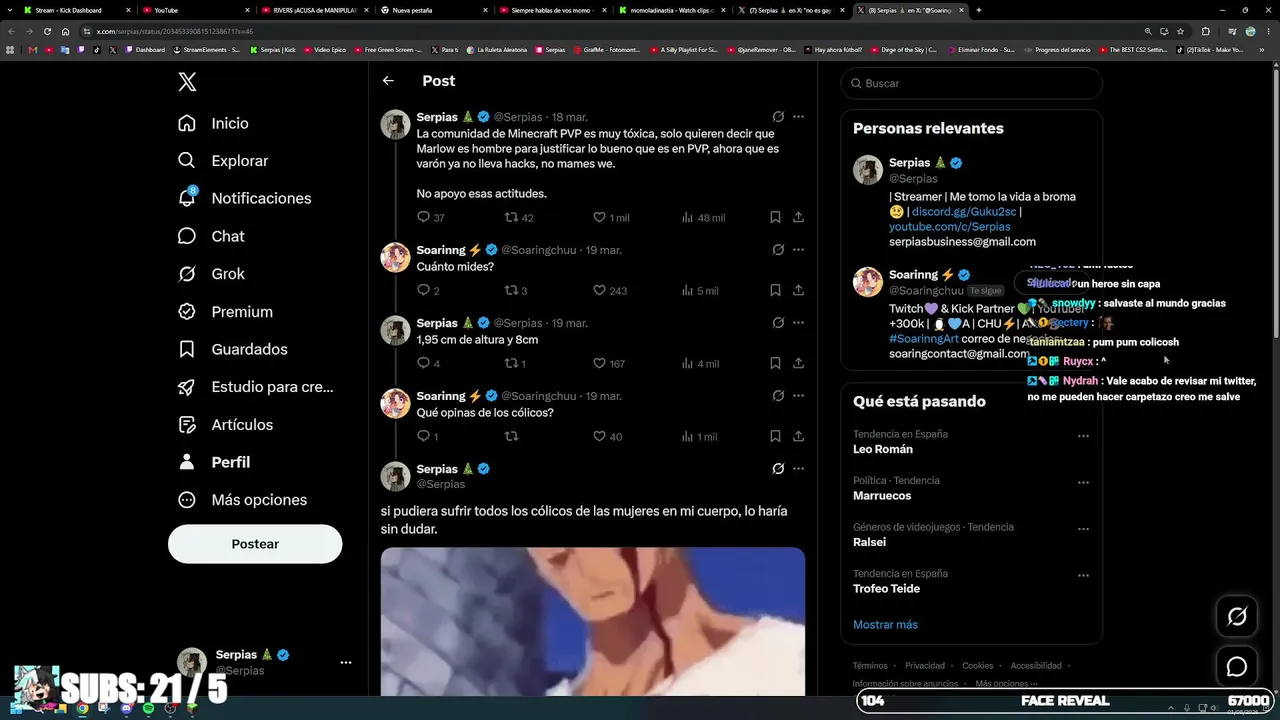Reload the page in the browser
The image size is (1280, 720).
click(47, 31)
